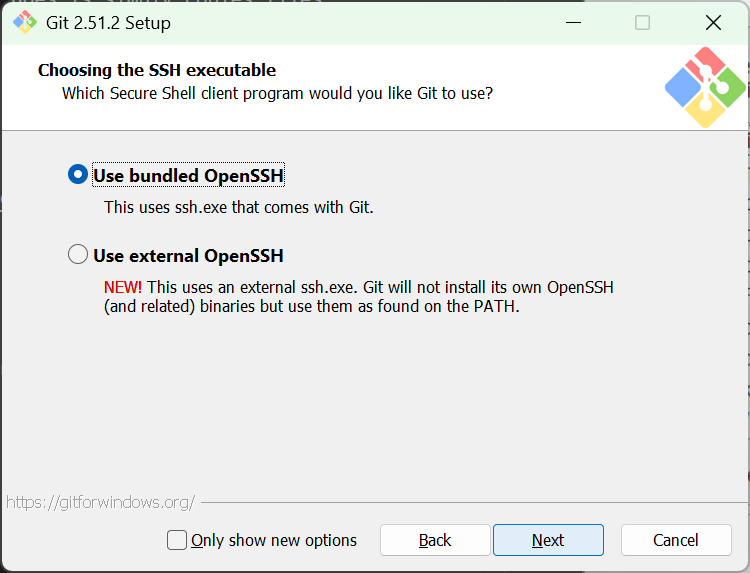Viewport: 750px width, 573px height.
Task: Click the "Which Secure Shell client program" subheading
Action: 277,94
